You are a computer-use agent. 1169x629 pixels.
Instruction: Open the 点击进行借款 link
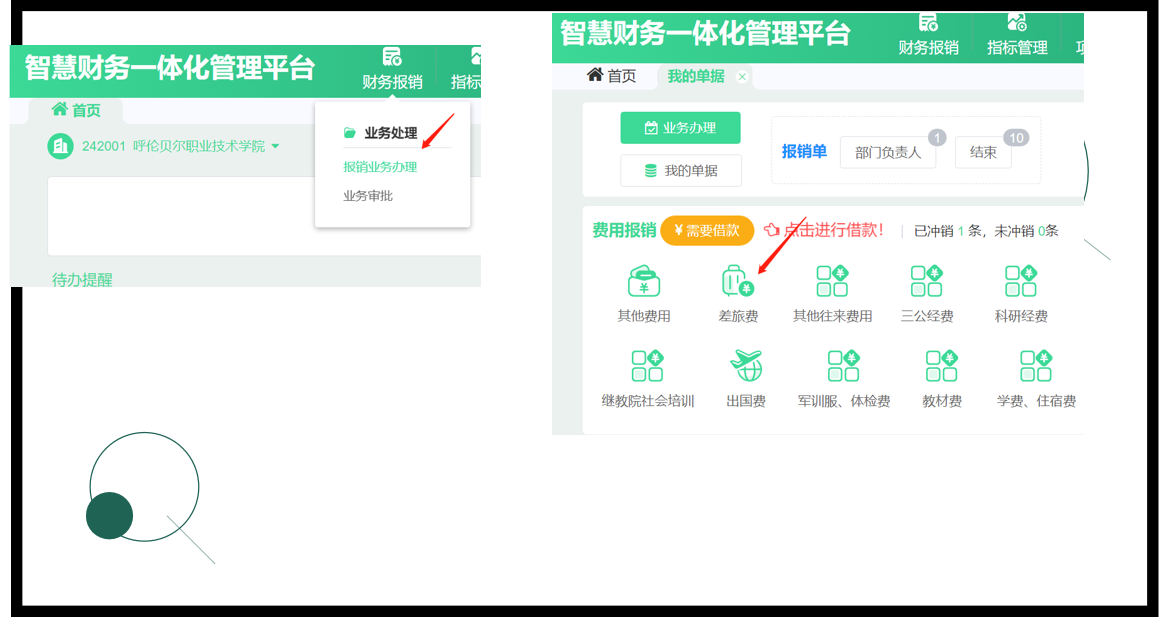tap(825, 230)
